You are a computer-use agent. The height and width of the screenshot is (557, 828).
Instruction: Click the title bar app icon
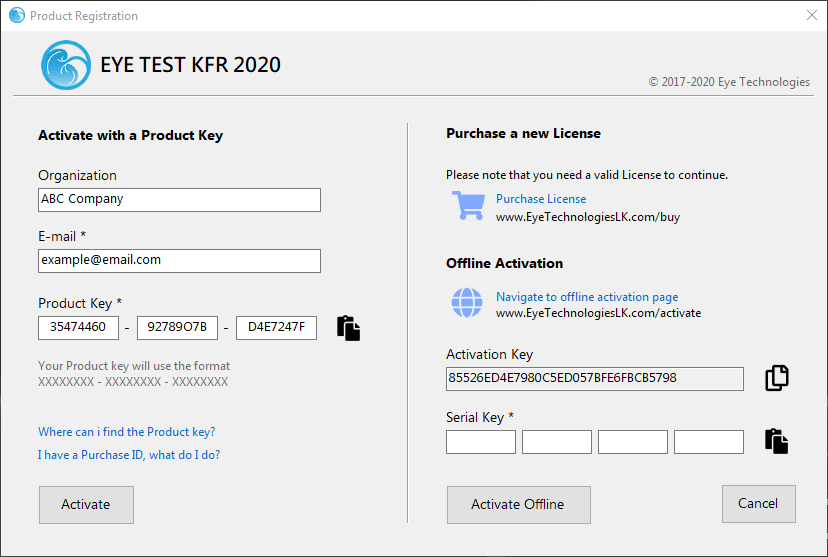point(17,15)
